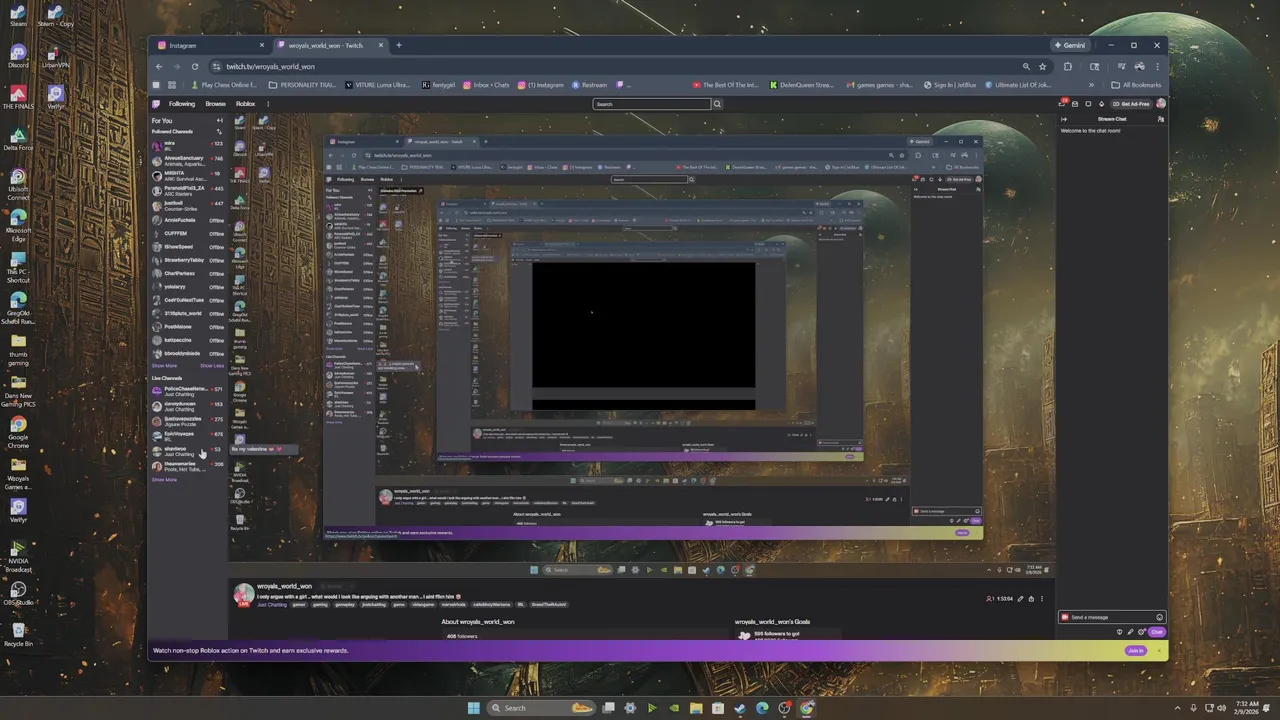Collapse the Stream Chat panel arrow
The image size is (1280, 720).
1065,119
